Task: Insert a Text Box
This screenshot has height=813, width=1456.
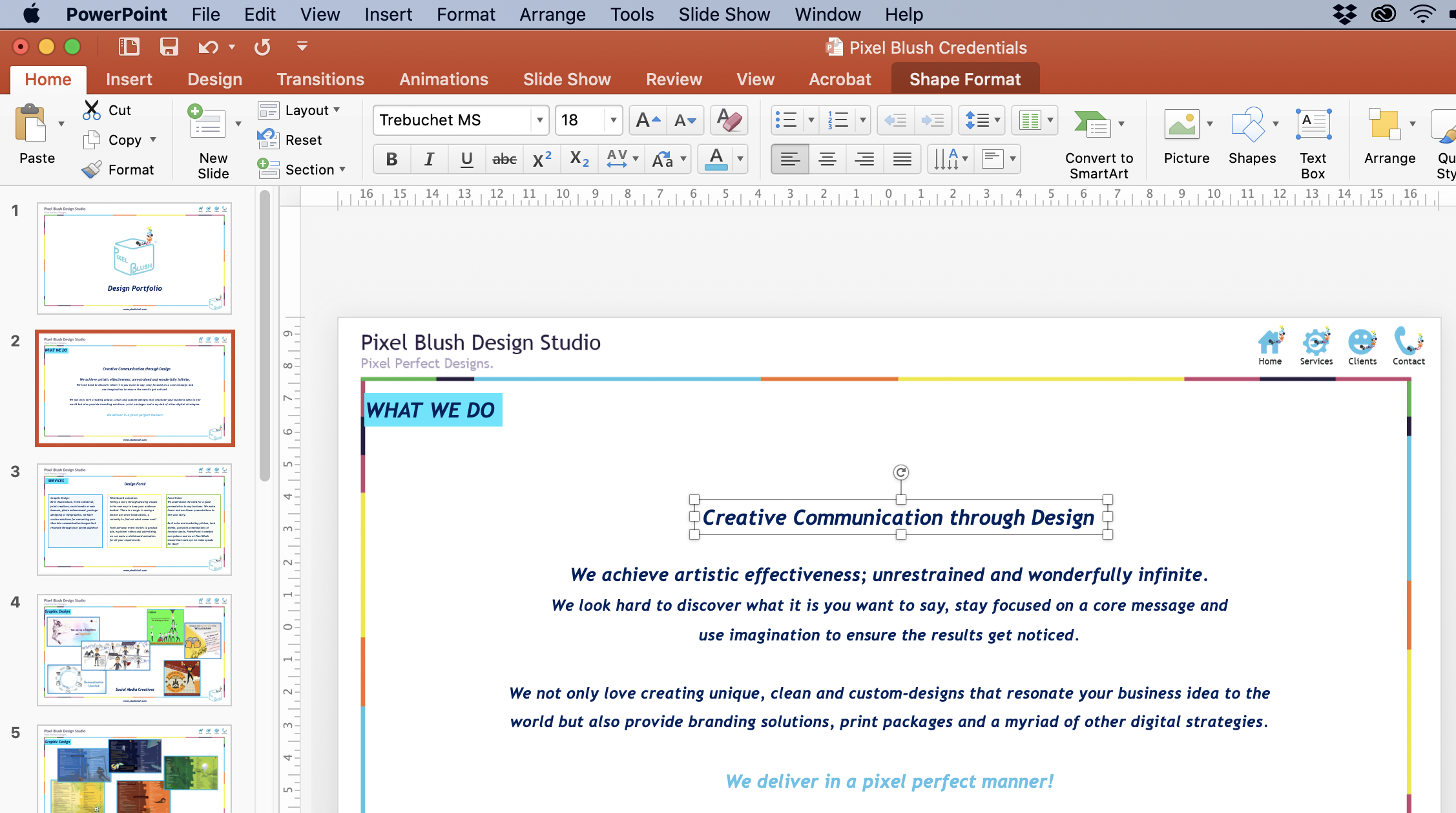Action: 1313,142
